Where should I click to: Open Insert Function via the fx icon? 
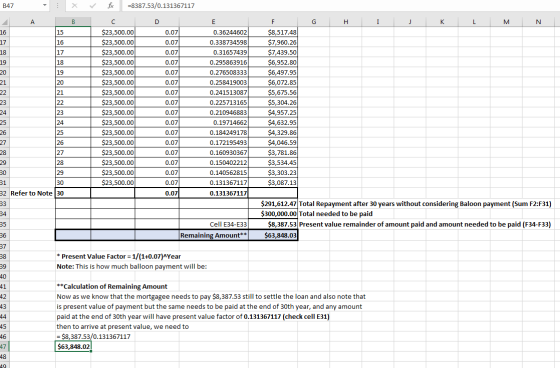pos(111,6)
